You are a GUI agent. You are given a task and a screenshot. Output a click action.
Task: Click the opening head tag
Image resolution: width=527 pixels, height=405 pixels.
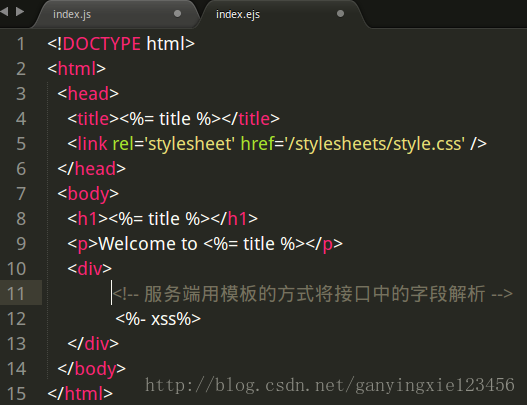coord(88,94)
